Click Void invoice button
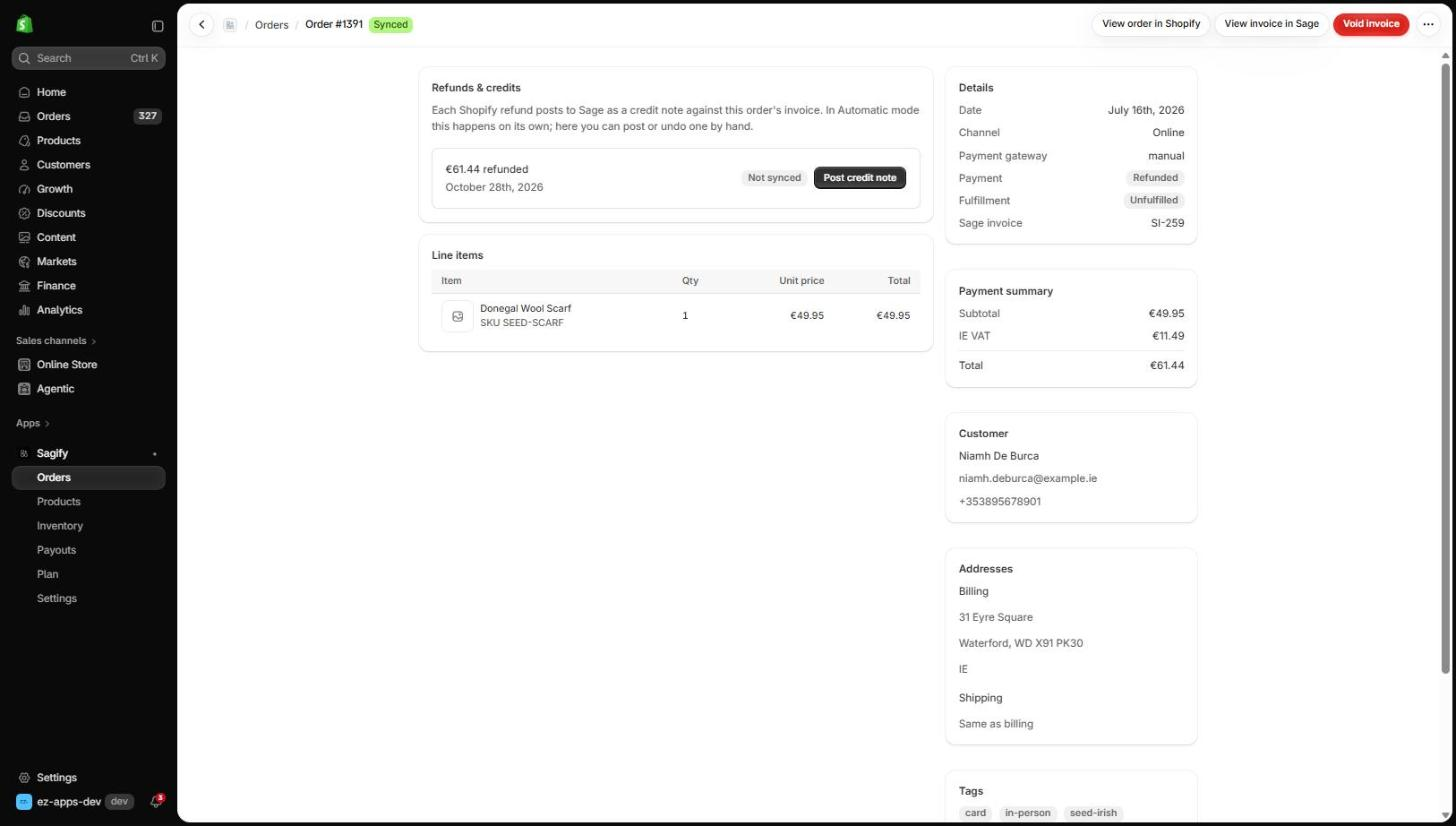The height and width of the screenshot is (826, 1456). (x=1370, y=24)
